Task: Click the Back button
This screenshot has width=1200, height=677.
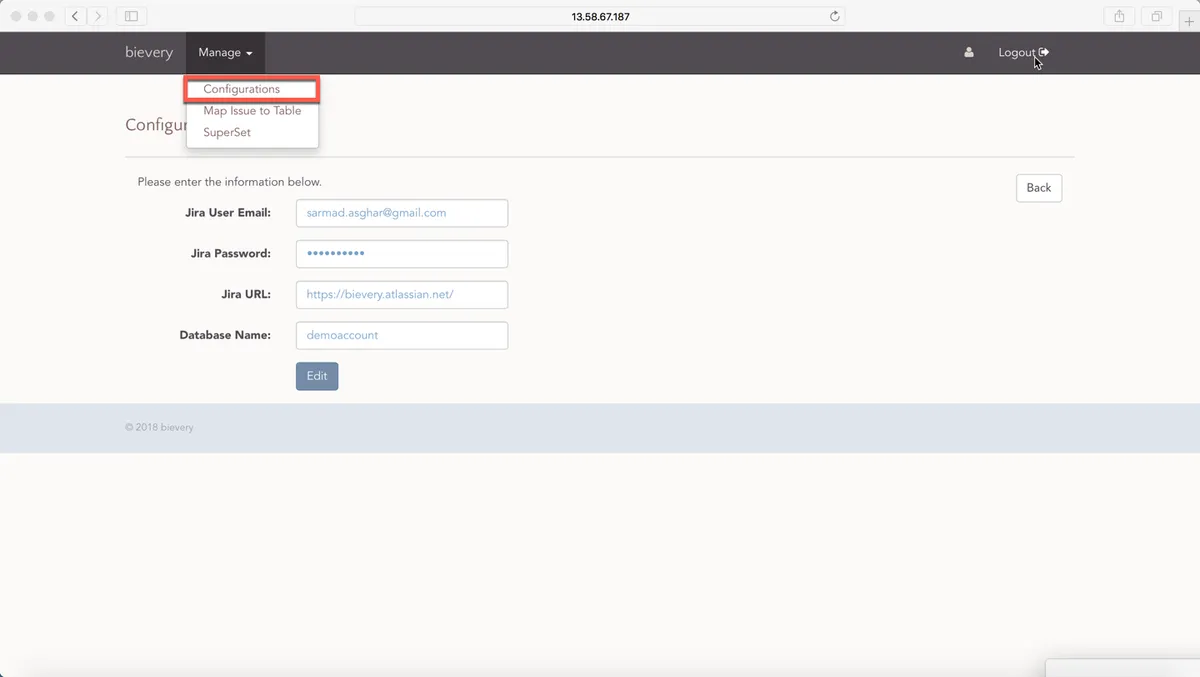Action: pyautogui.click(x=1039, y=188)
